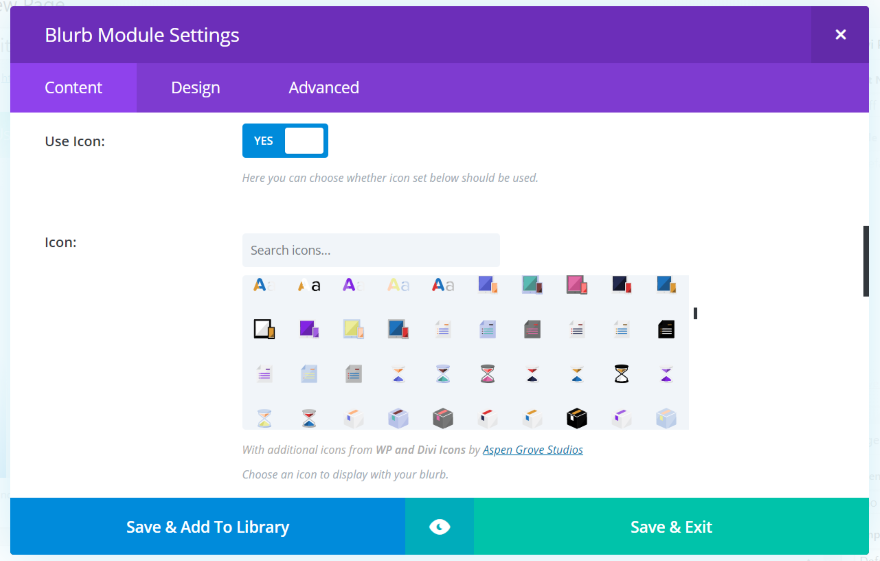Open the Aspen Grove Studios link
This screenshot has width=880, height=561.
533,450
